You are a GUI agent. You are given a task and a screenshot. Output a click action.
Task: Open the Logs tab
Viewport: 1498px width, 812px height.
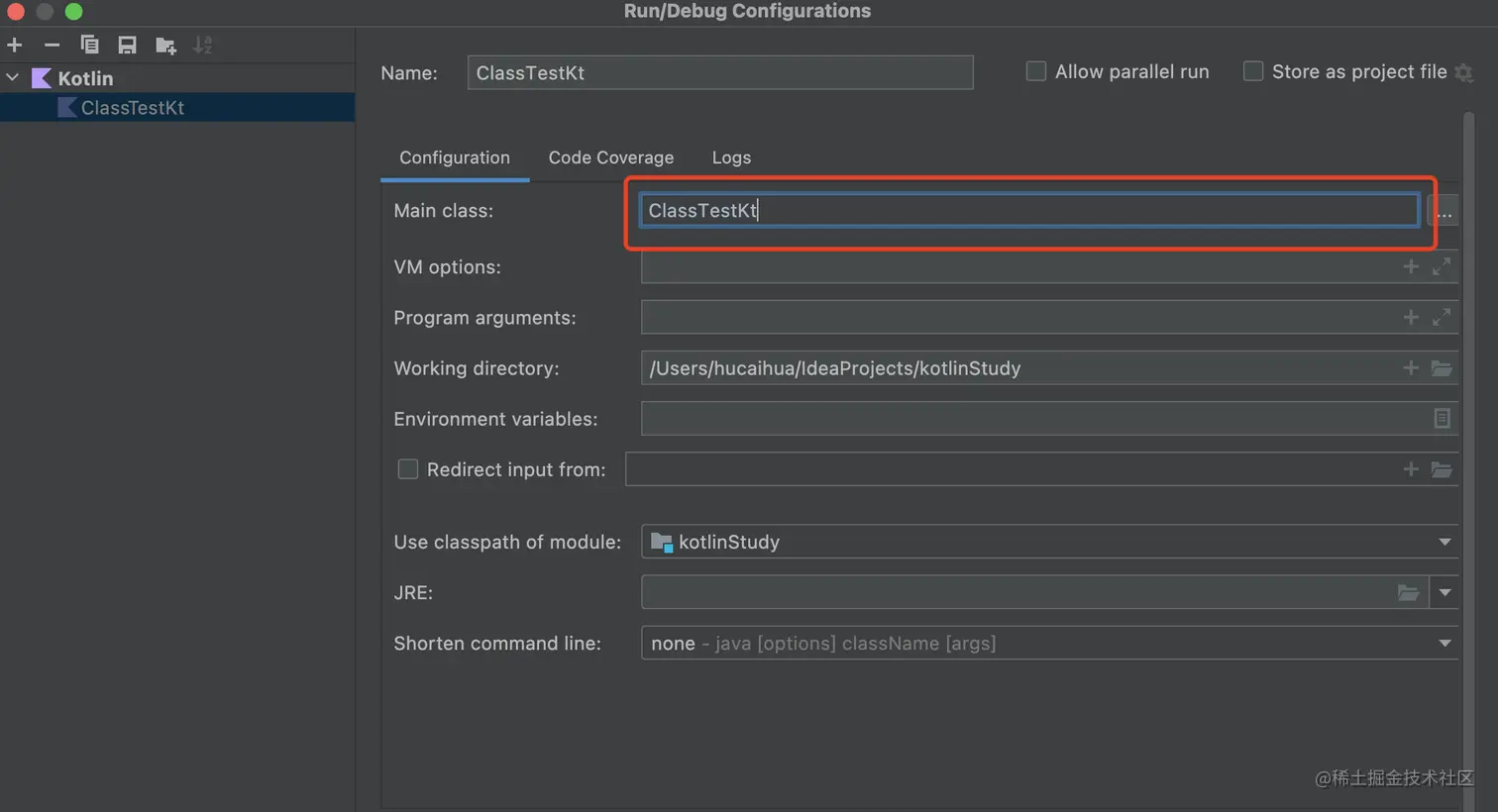pos(731,157)
